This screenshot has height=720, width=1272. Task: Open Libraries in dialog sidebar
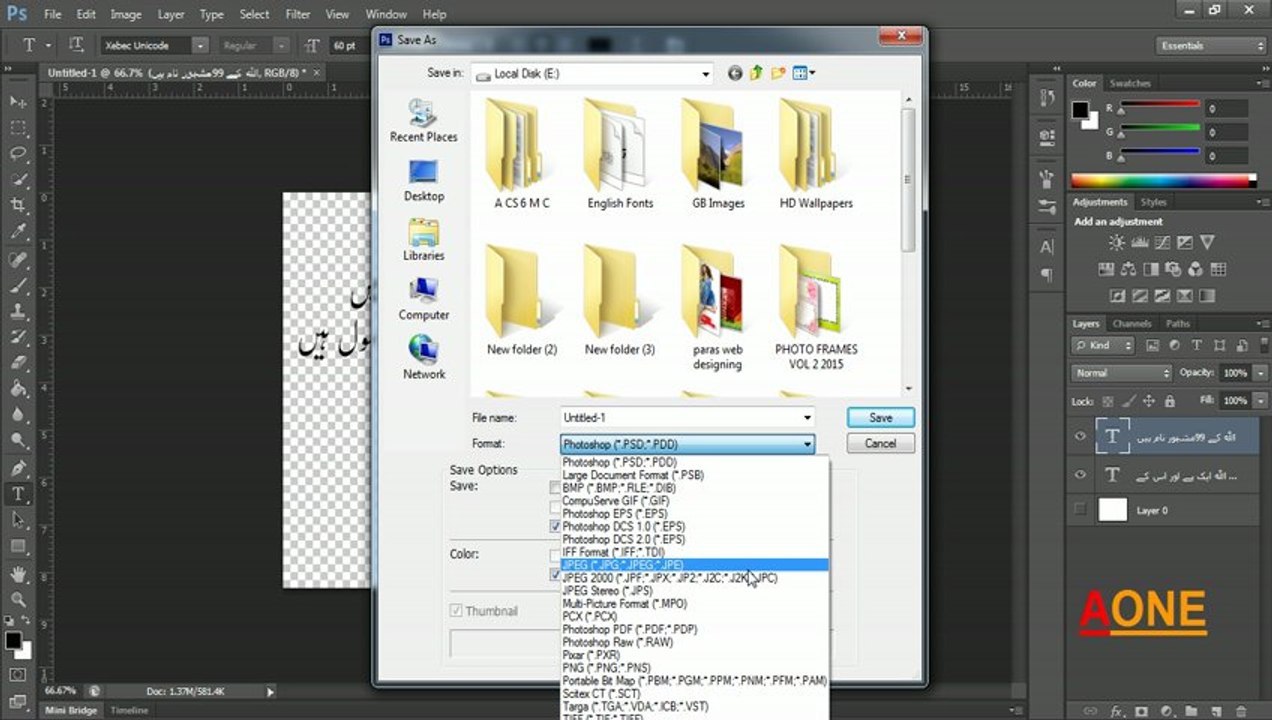click(424, 240)
